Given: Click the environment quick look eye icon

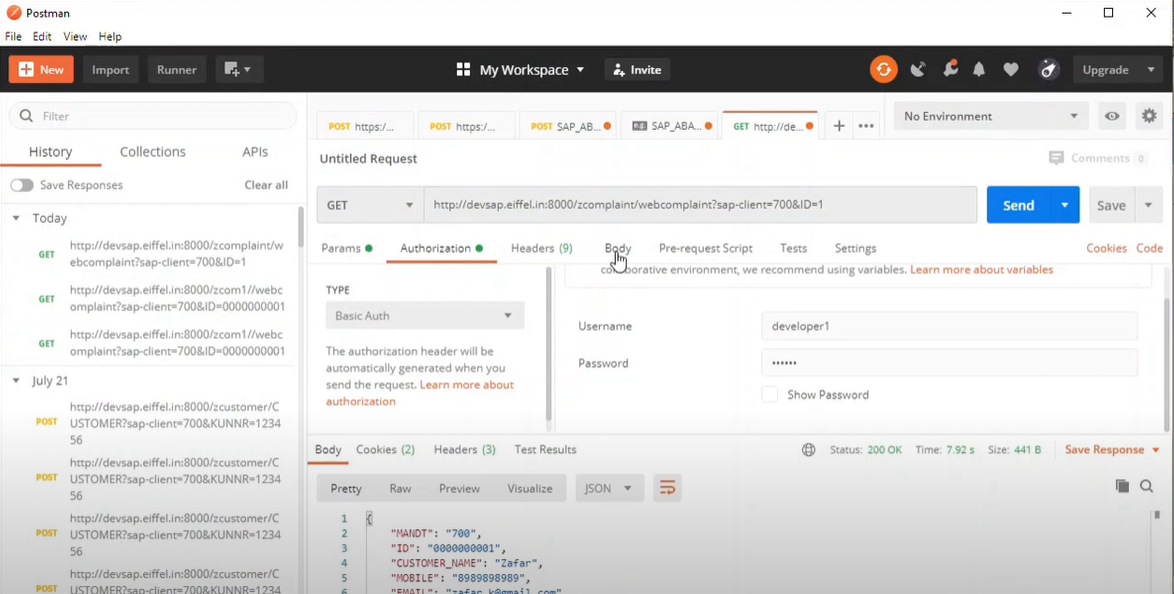Looking at the screenshot, I should 1113,116.
